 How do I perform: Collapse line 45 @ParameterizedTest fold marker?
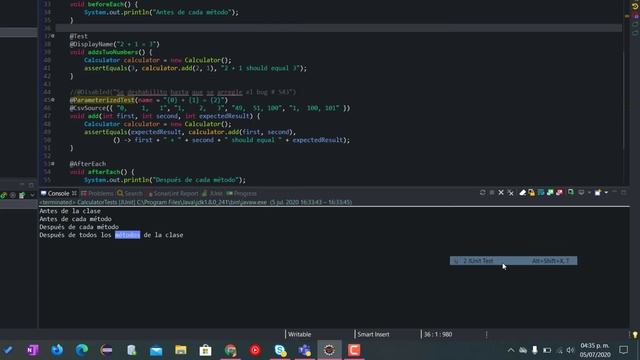point(53,100)
